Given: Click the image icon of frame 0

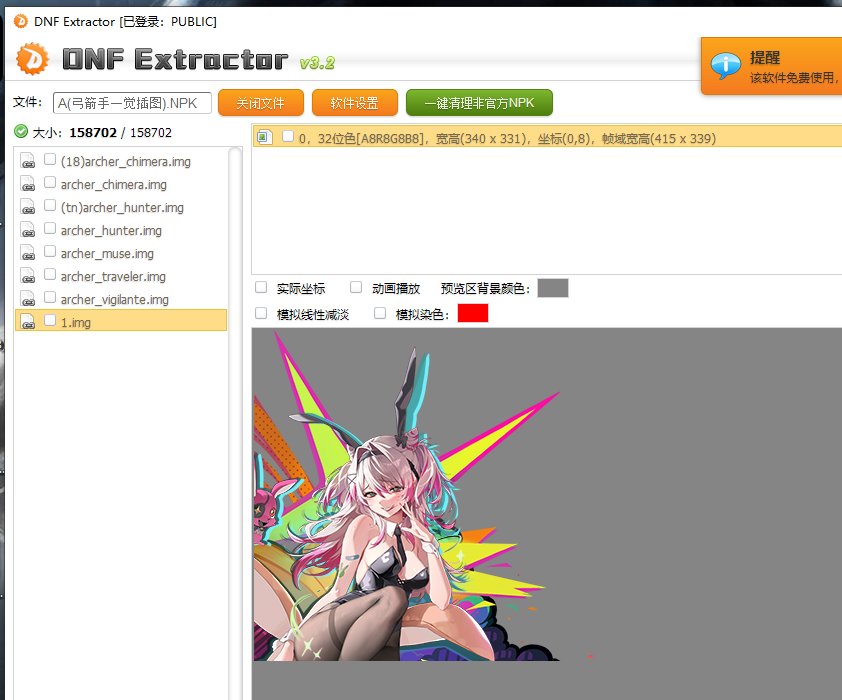Looking at the screenshot, I should [x=263, y=137].
